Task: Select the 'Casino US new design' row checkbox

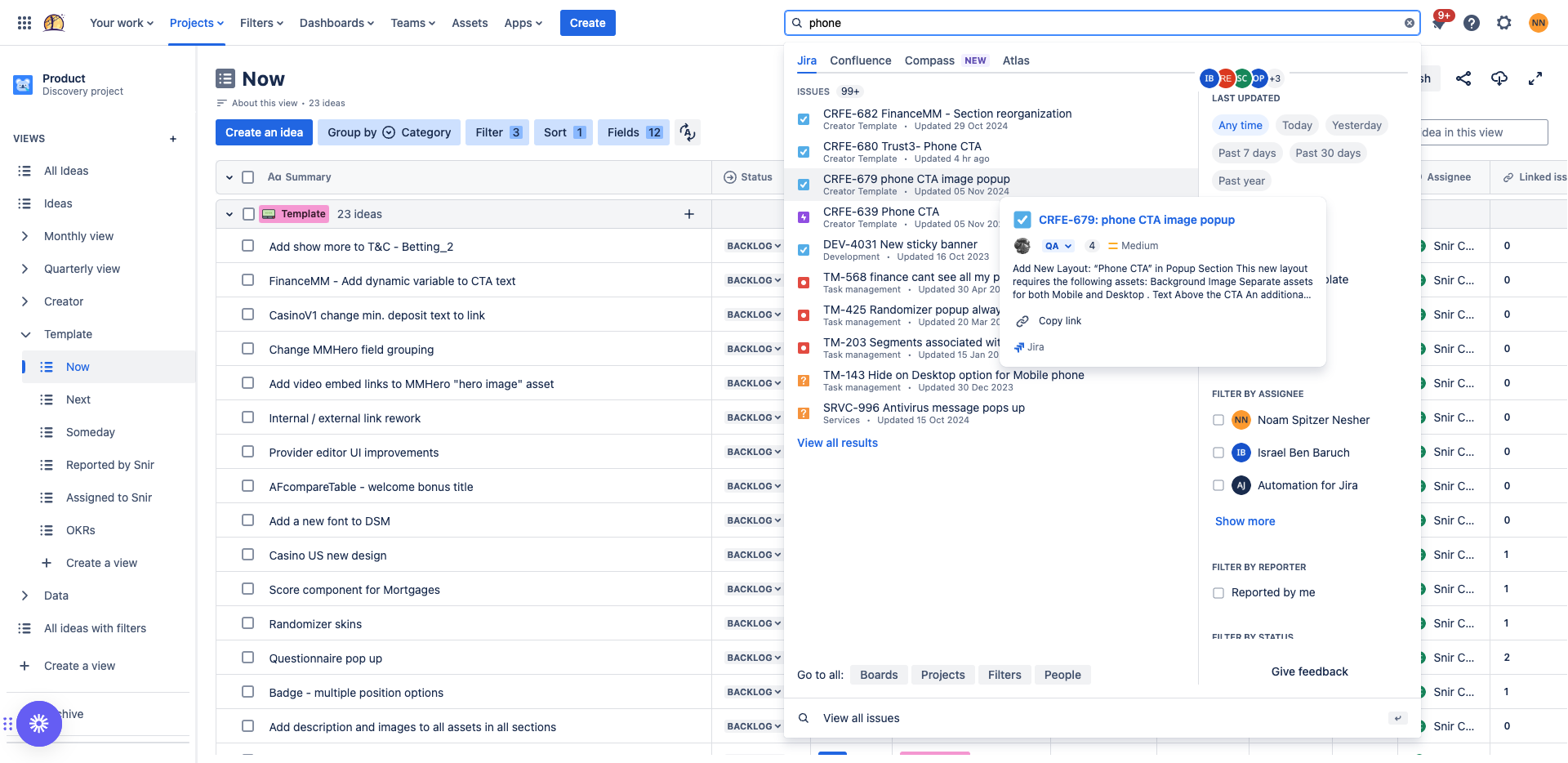Action: [248, 555]
